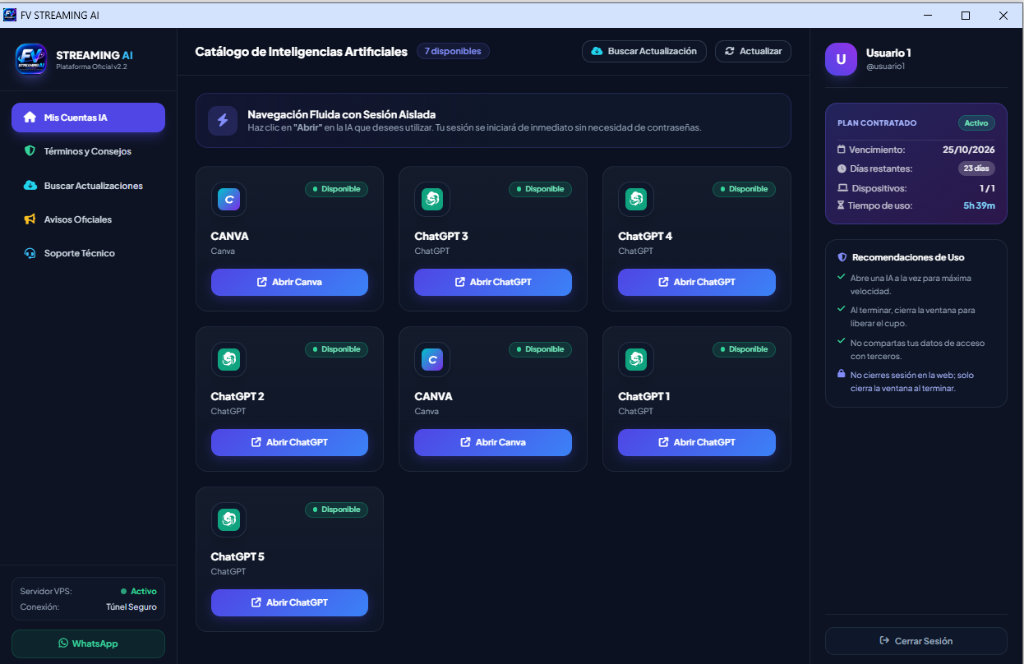This screenshot has width=1024, height=664.
Task: Click the laptop icon beside Dispositivos
Action: pyautogui.click(x=842, y=188)
